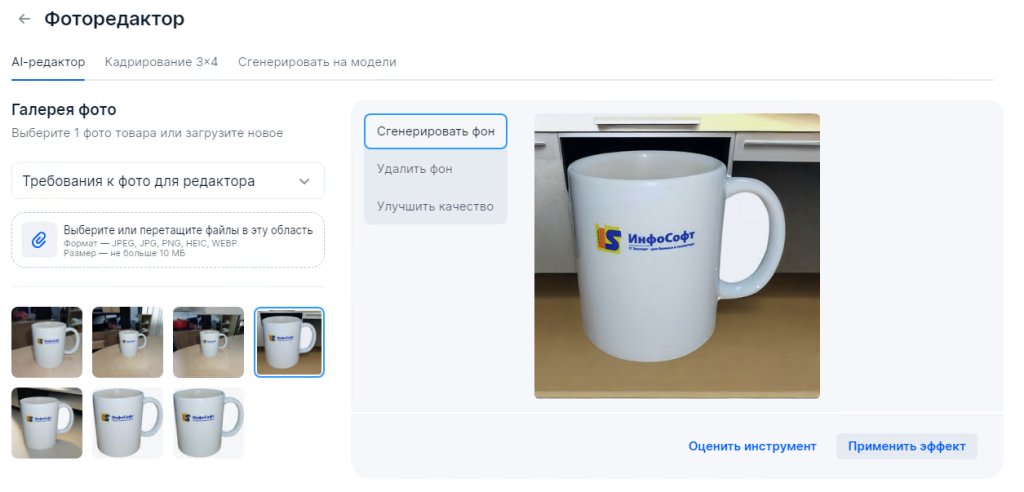1024x492 pixels.
Task: Select third top-row thumbnail with gray background
Action: pos(208,342)
